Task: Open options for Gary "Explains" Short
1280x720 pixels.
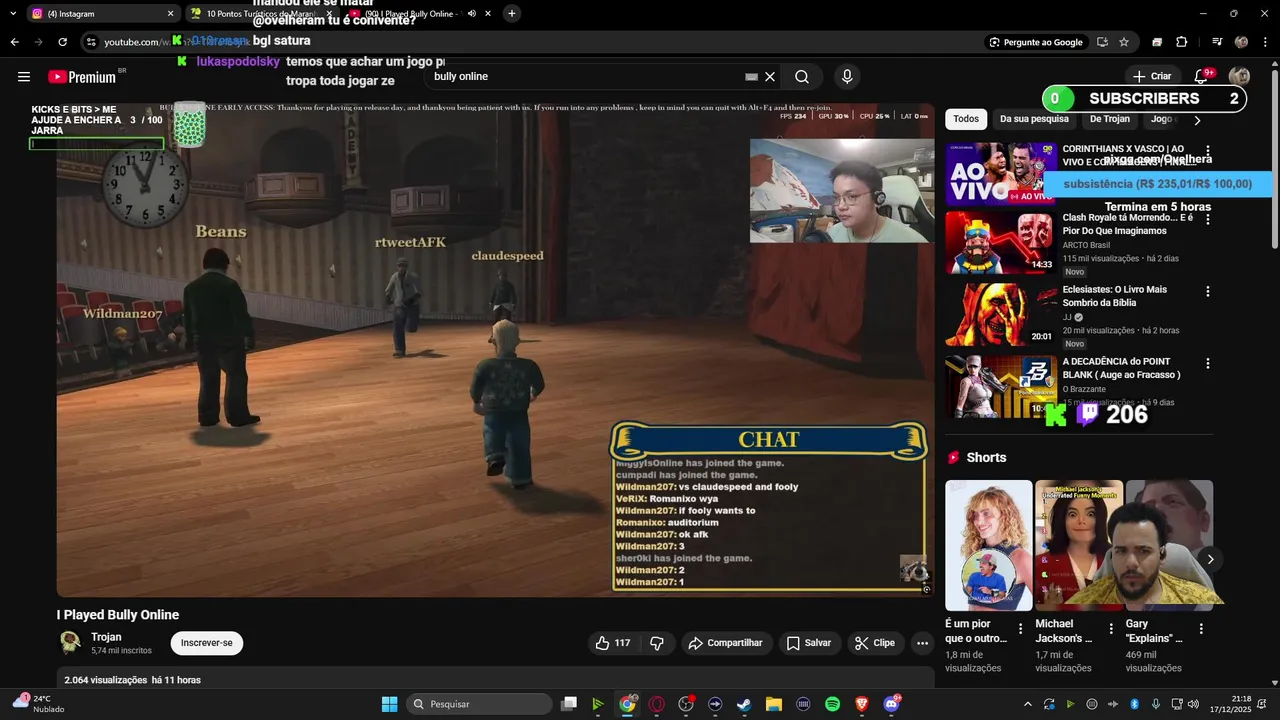Action: coord(1201,629)
